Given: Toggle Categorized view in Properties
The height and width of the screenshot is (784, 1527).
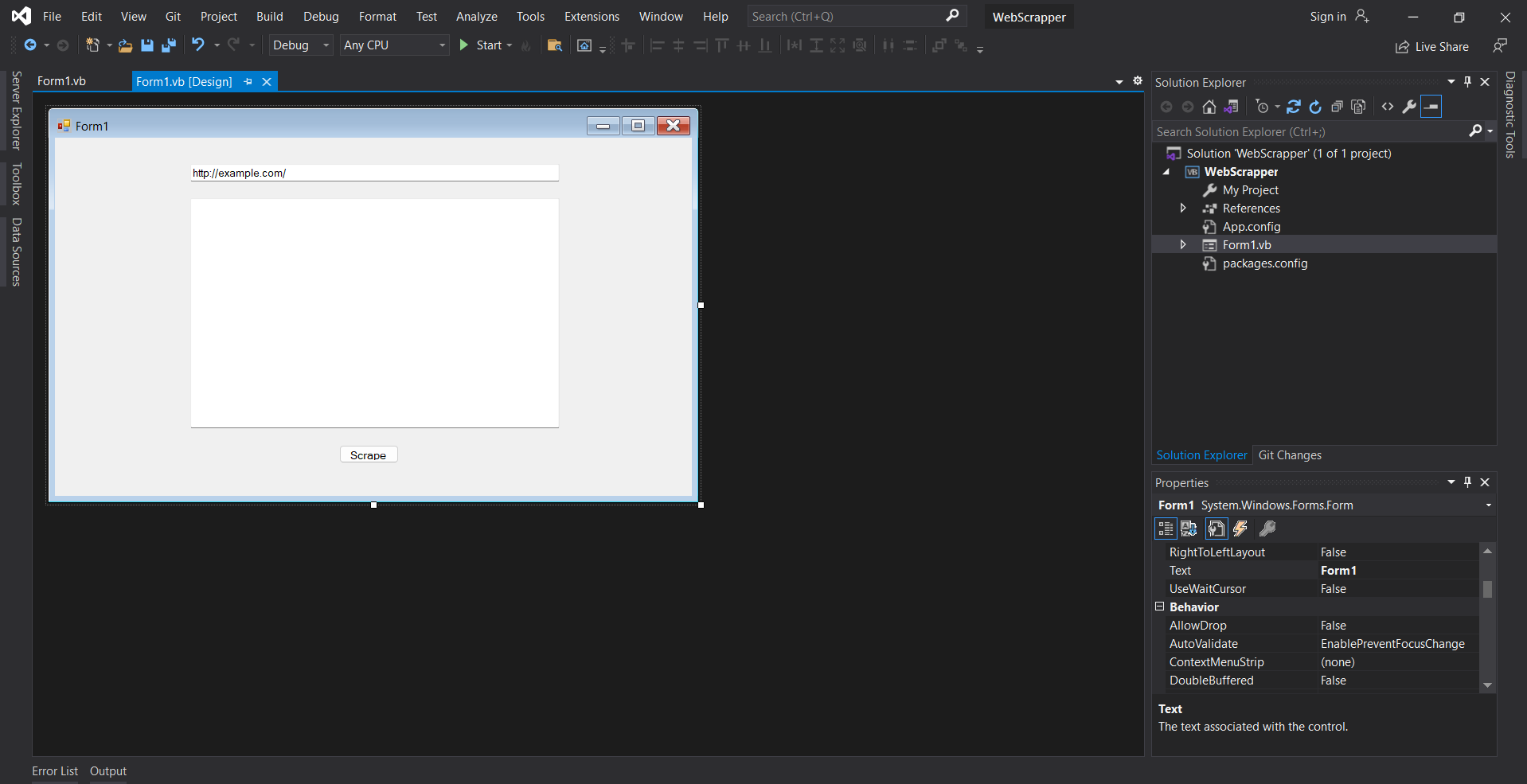Looking at the screenshot, I should (x=1166, y=528).
